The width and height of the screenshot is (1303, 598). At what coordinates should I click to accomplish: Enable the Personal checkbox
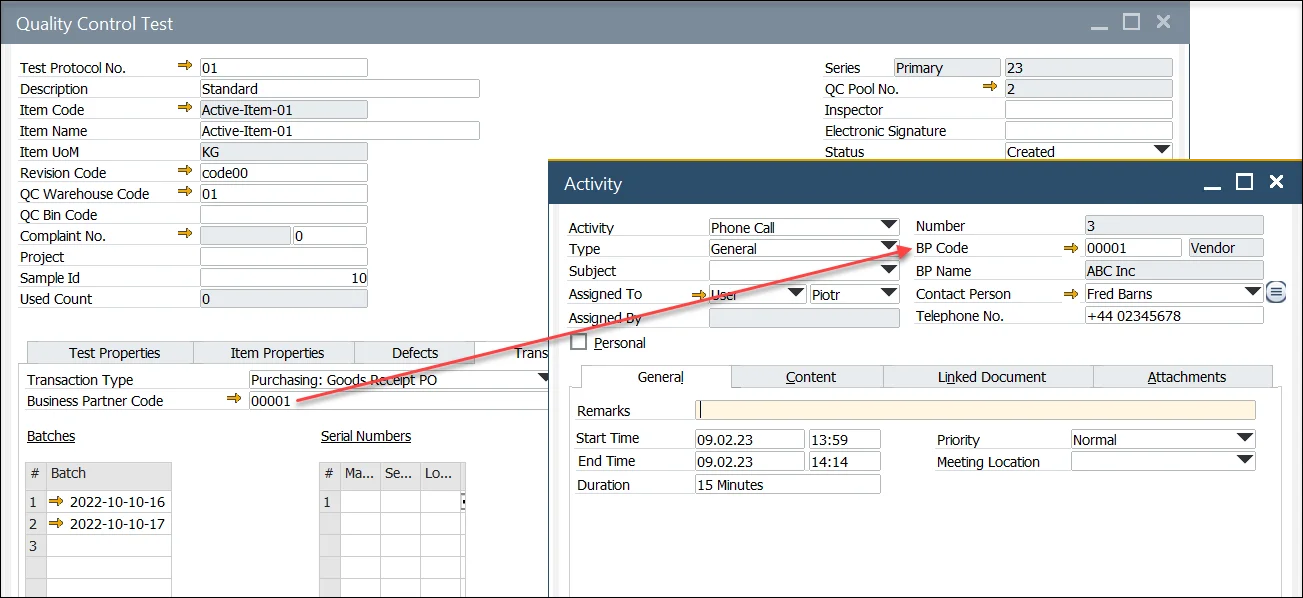pyautogui.click(x=578, y=342)
